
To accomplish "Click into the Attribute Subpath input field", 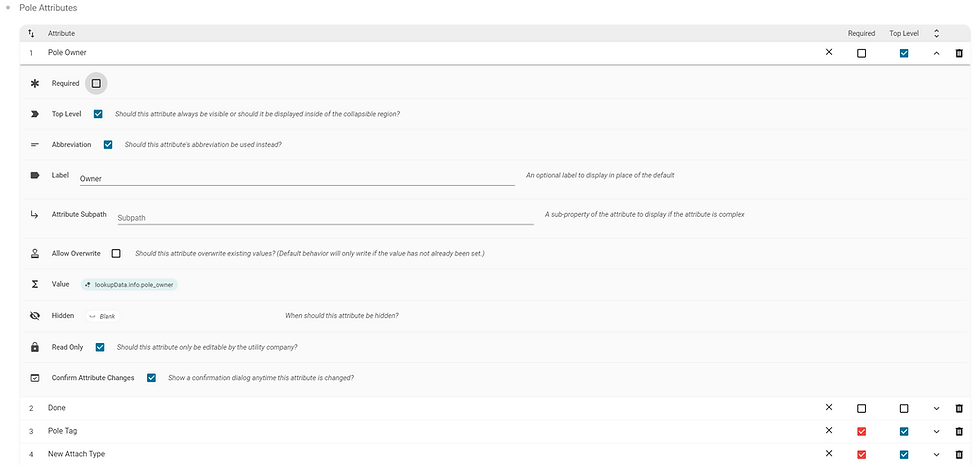I will 325,218.
